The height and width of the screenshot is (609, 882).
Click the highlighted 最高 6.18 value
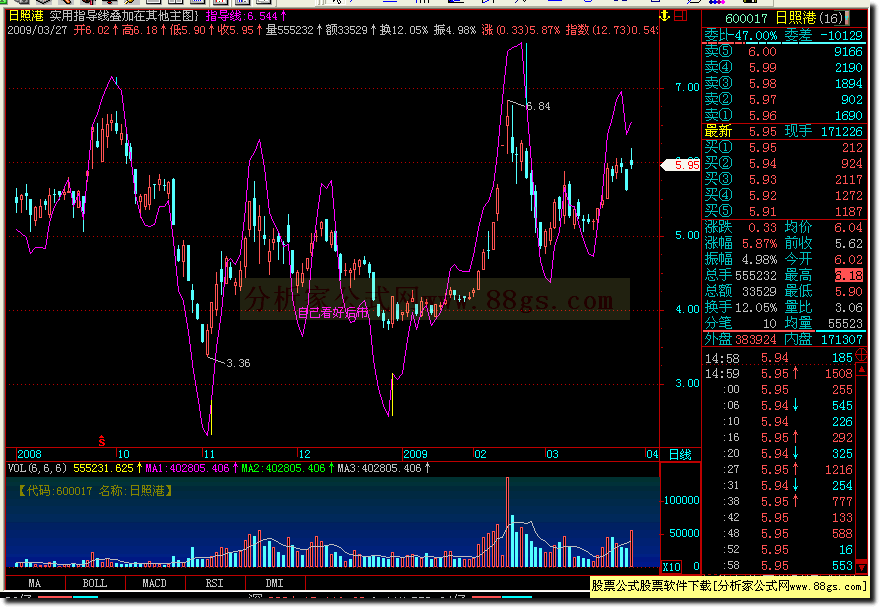pos(849,276)
